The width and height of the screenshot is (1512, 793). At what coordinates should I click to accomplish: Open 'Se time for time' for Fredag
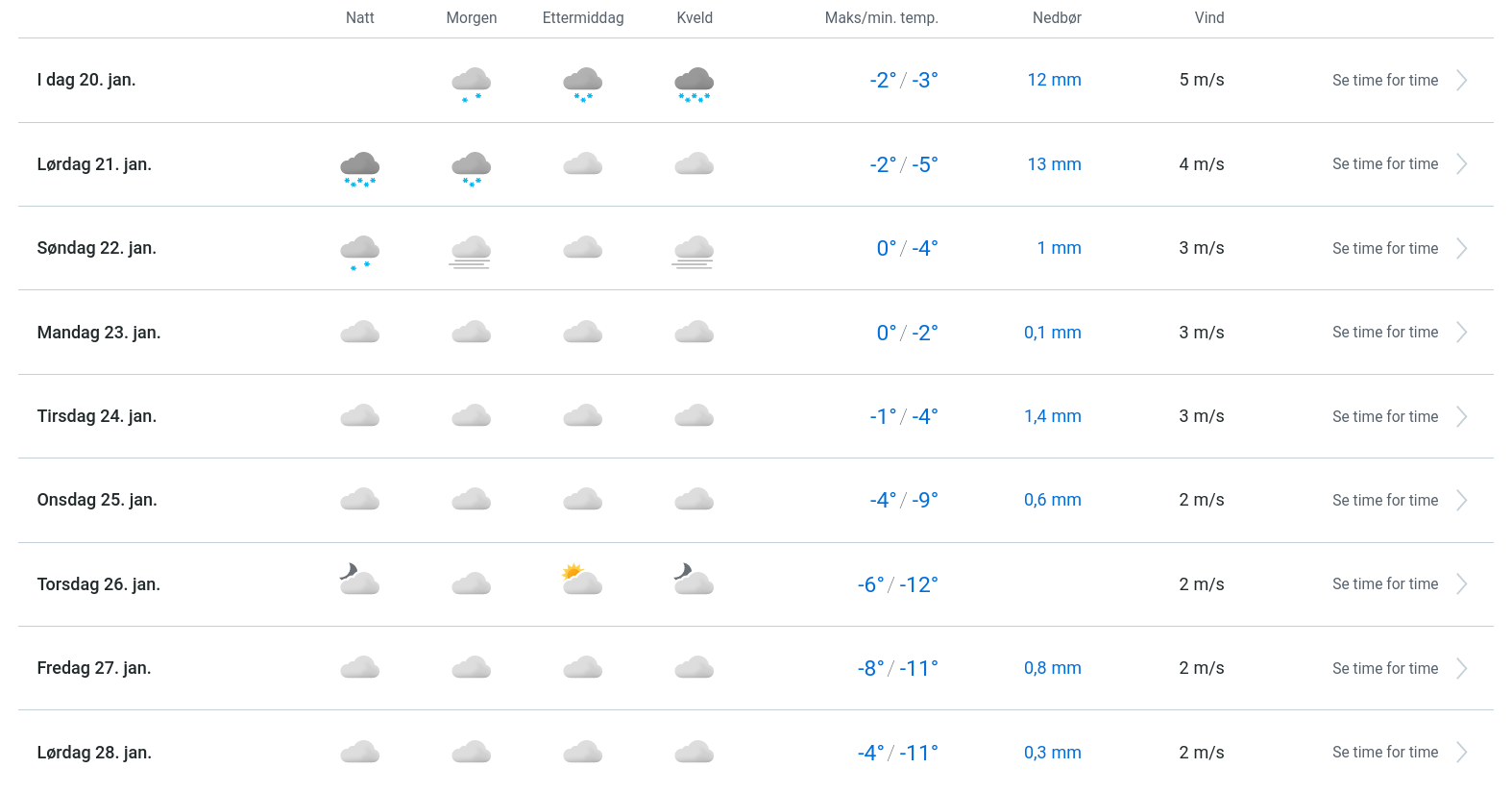coord(1384,668)
